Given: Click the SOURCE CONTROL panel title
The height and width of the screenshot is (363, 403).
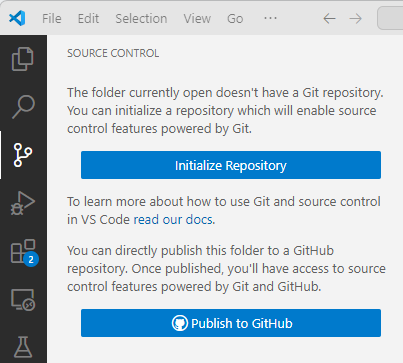Looking at the screenshot, I should tap(113, 53).
